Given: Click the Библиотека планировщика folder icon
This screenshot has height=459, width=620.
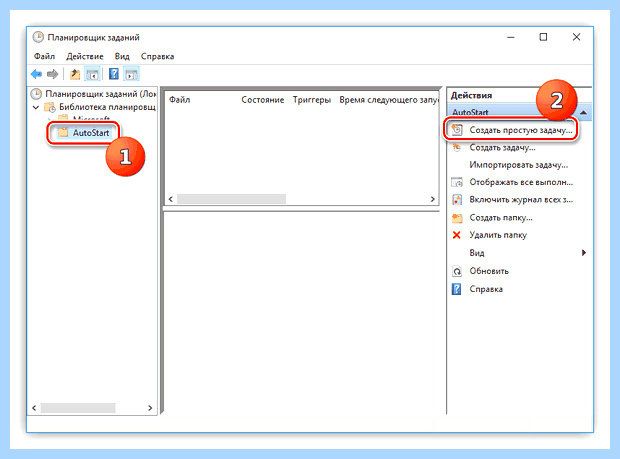Looking at the screenshot, I should point(50,107).
